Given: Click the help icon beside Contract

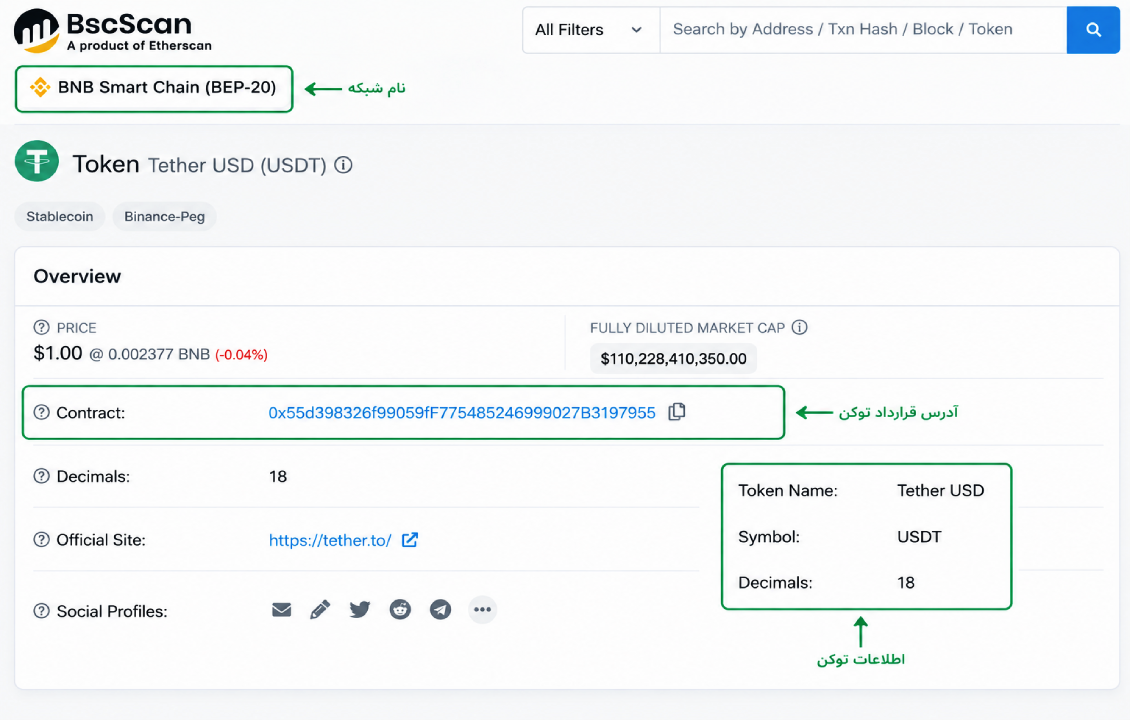Looking at the screenshot, I should [42, 412].
